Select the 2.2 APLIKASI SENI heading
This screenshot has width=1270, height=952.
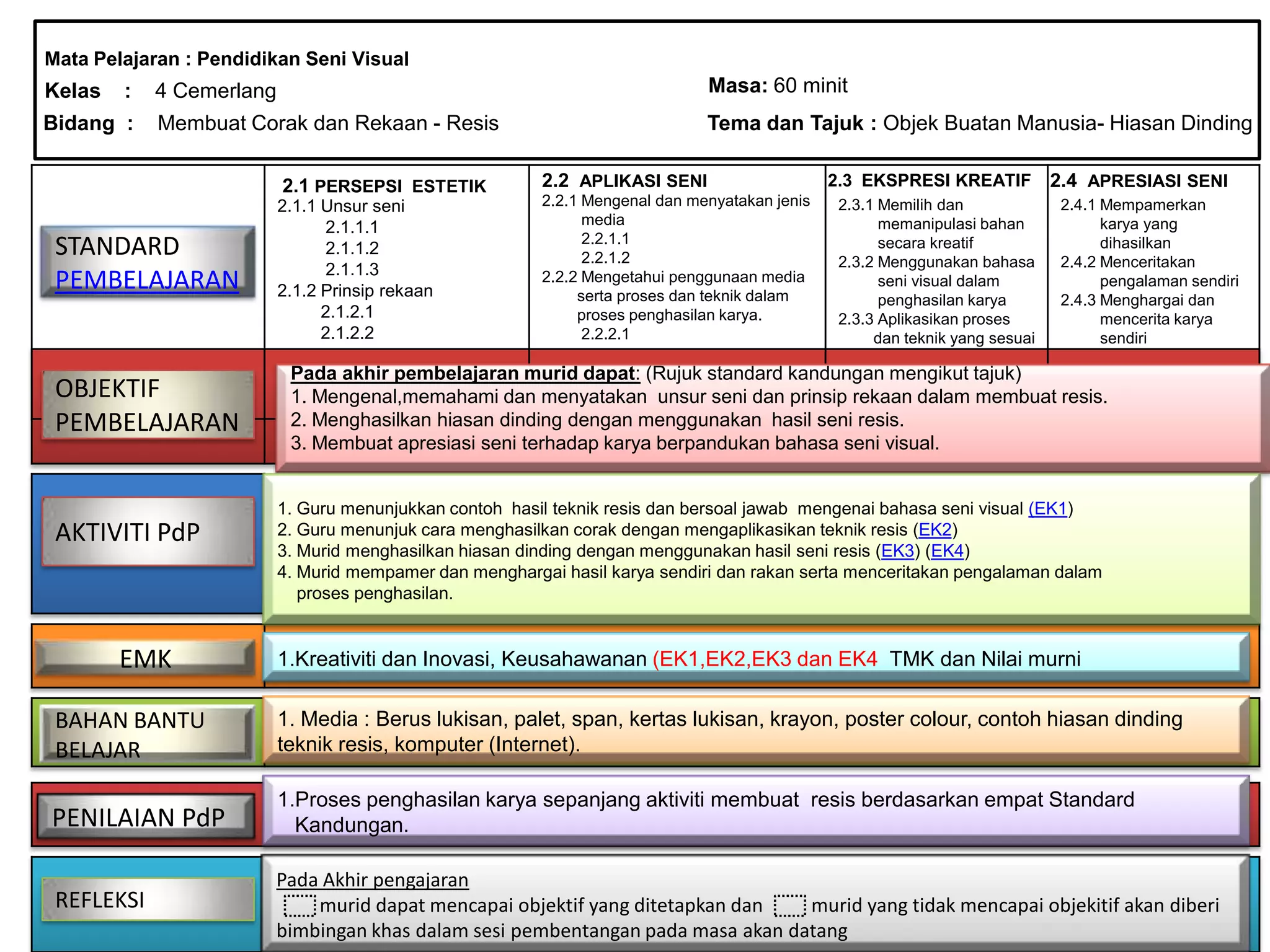point(624,181)
